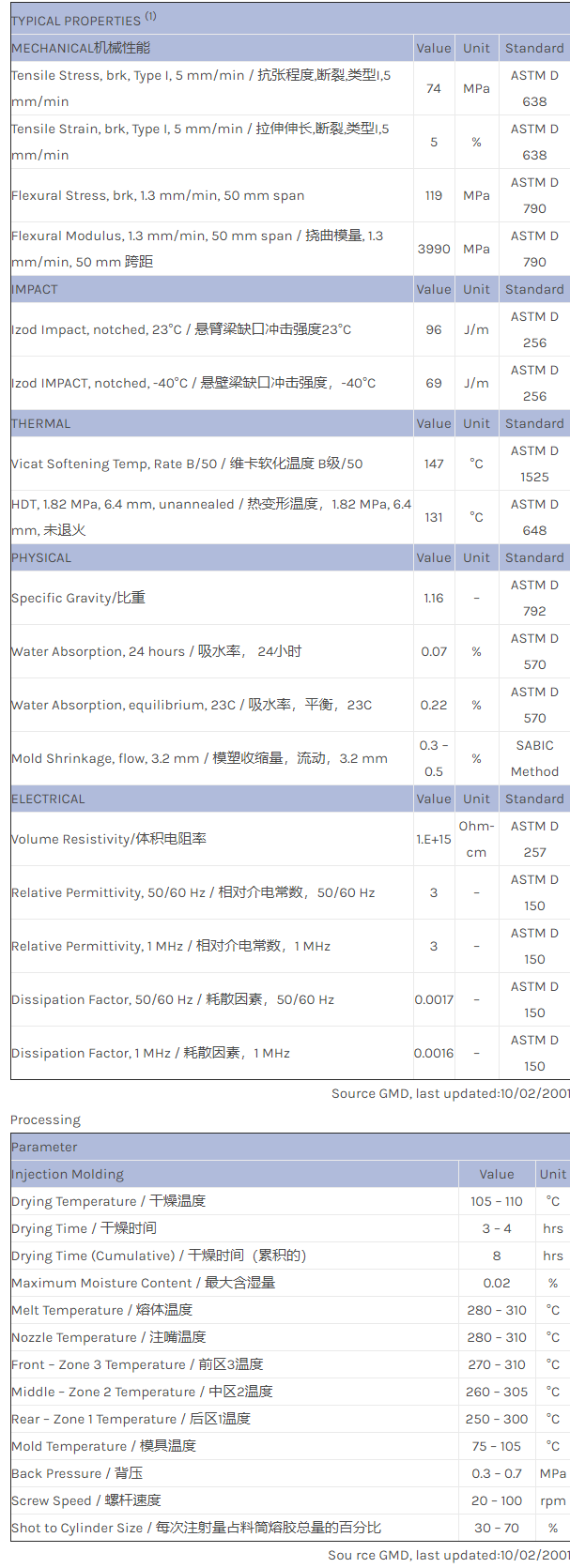Click the Dissipation Factor 1 MHz value 0.0016
The height and width of the screenshot is (1568, 570).
[x=434, y=1053]
